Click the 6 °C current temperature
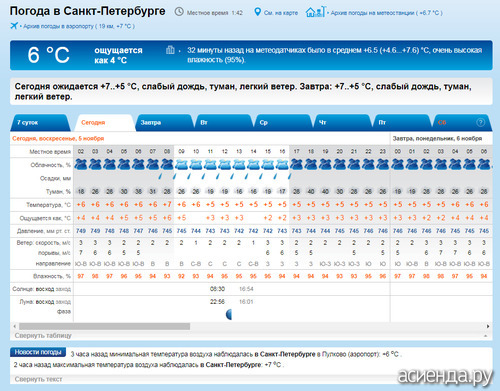Image resolution: width=500 pixels, height=391 pixels. pos(48,55)
